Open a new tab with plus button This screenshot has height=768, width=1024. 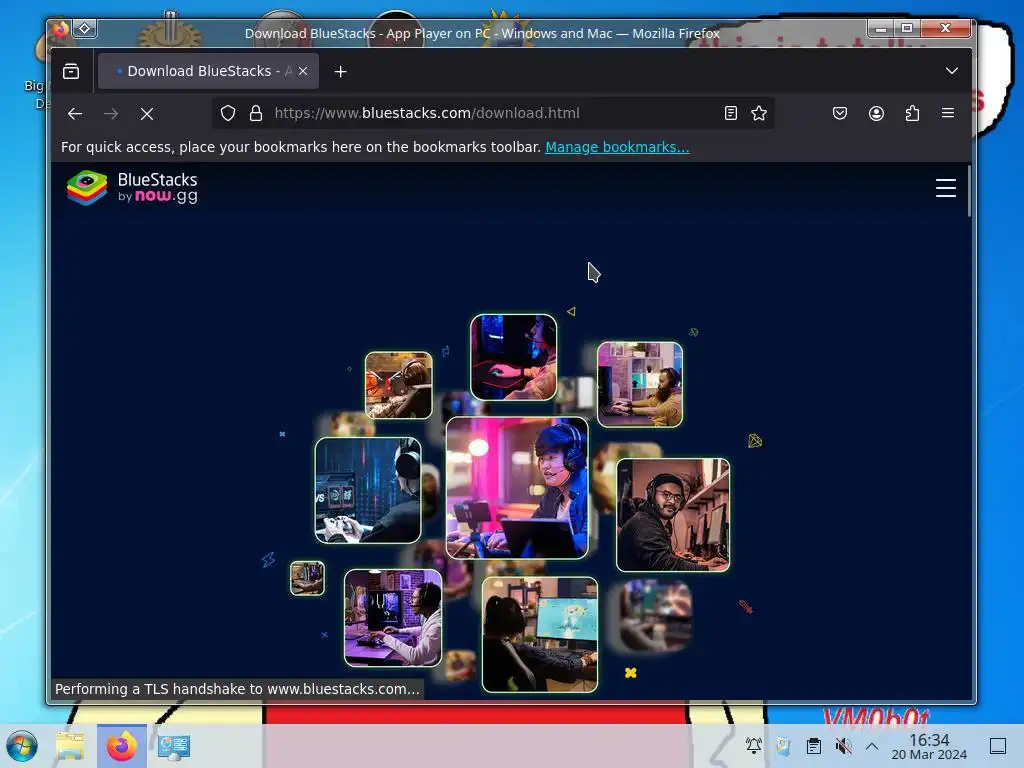pyautogui.click(x=340, y=71)
